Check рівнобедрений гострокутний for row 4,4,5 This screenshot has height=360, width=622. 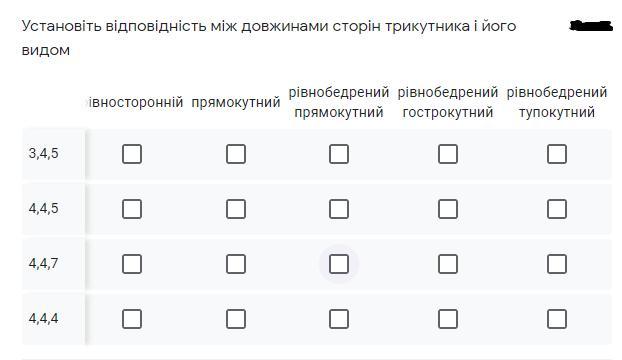click(448, 209)
